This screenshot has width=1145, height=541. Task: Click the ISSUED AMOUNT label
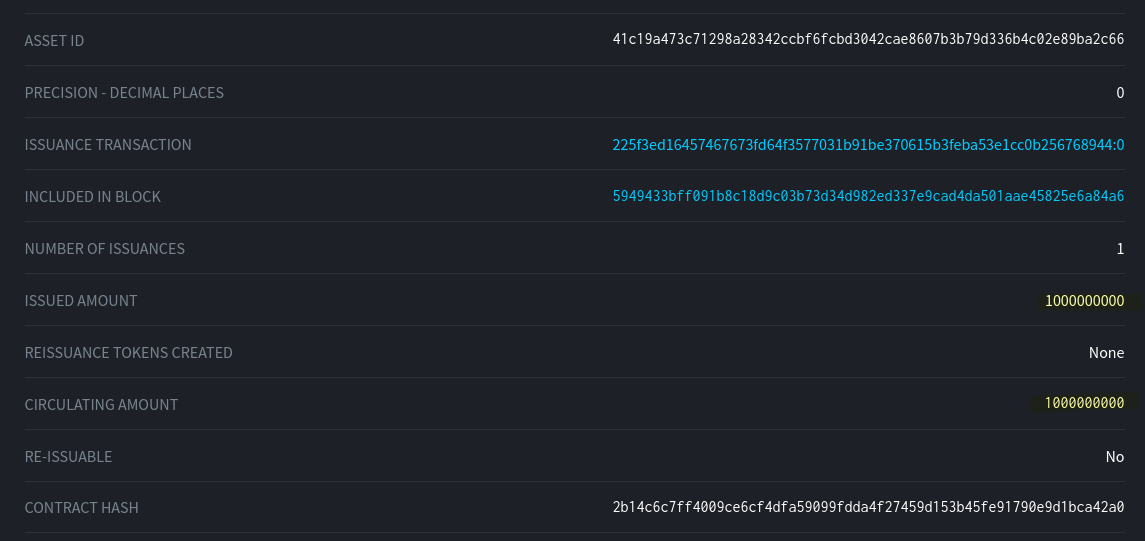tap(81, 301)
